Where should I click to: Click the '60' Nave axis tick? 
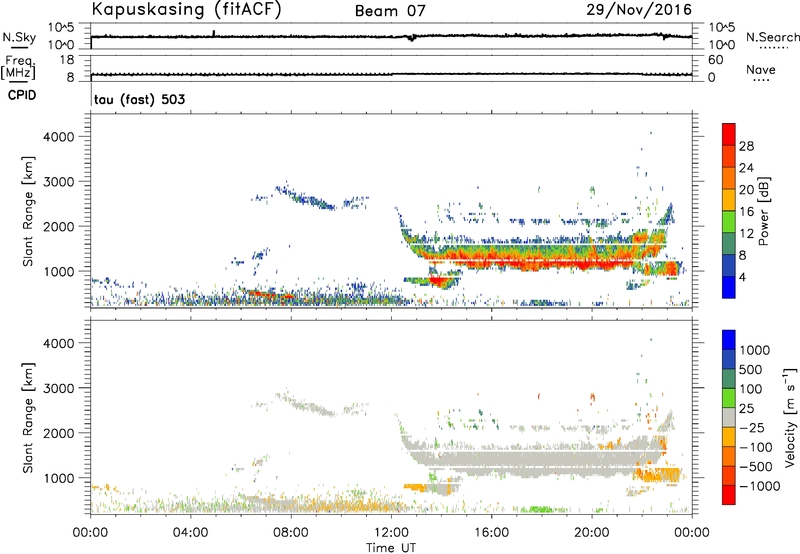click(x=716, y=60)
